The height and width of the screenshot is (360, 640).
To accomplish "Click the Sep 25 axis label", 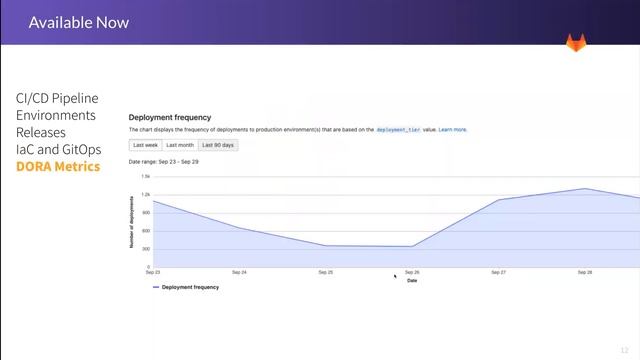I will point(326,272).
